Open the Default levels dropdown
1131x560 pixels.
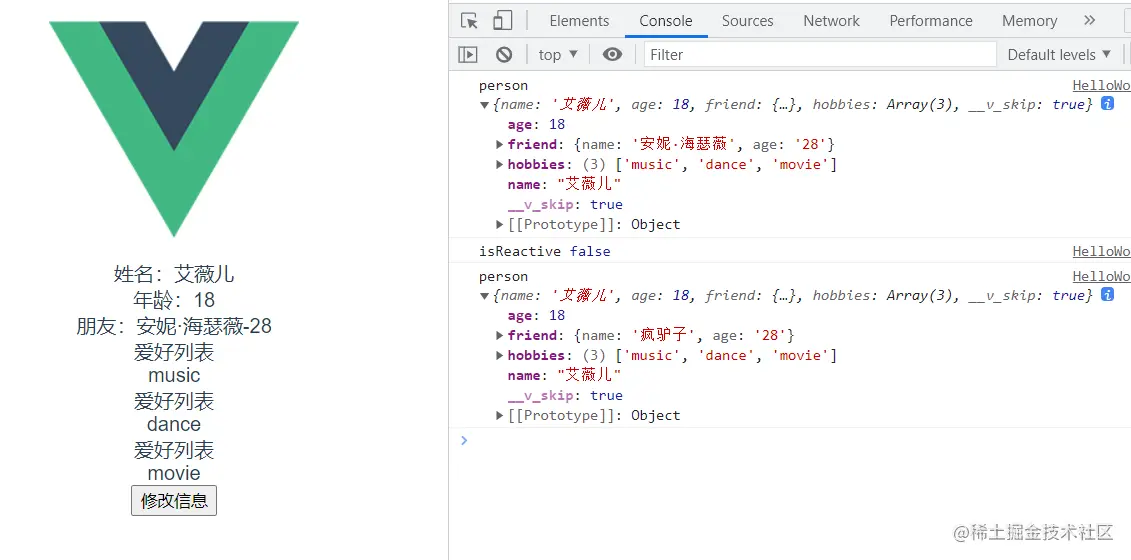pos(1059,54)
